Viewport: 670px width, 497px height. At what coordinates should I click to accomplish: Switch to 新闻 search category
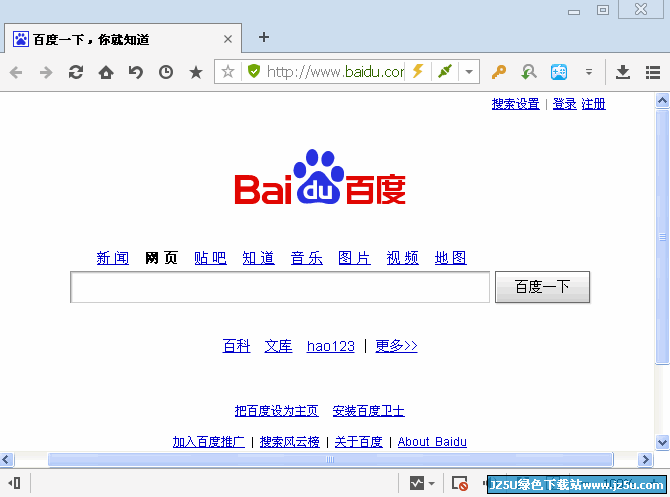[113, 258]
